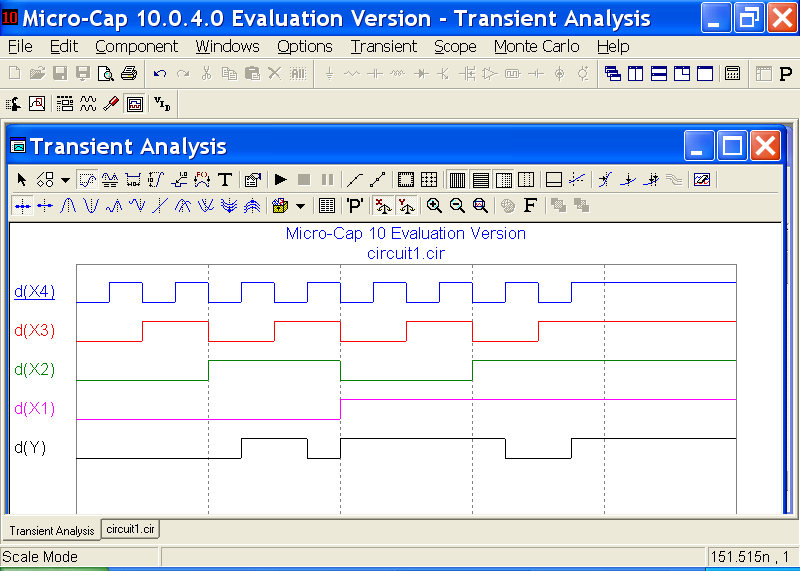Select the horizontal tag mode tool

point(133,180)
